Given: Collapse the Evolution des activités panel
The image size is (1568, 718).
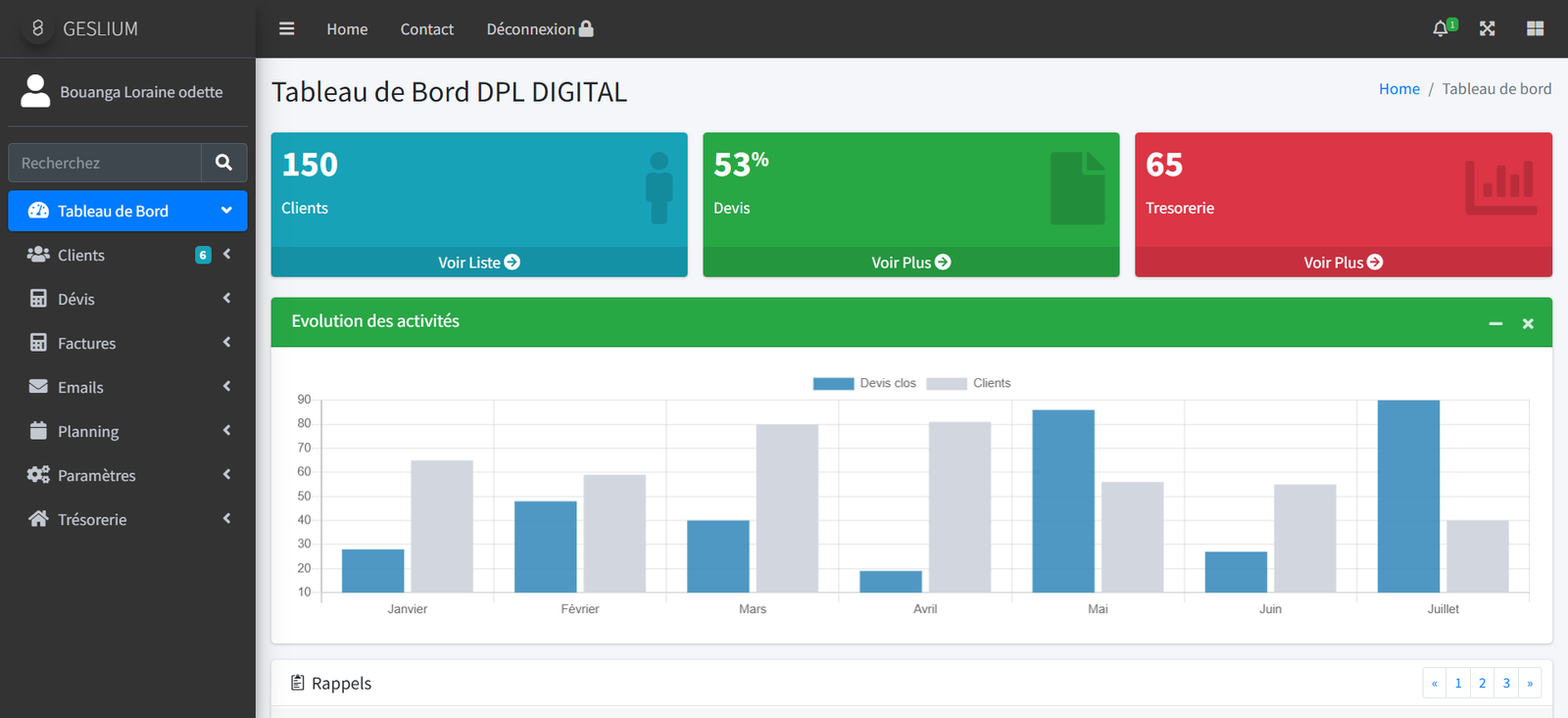Looking at the screenshot, I should click(x=1495, y=323).
